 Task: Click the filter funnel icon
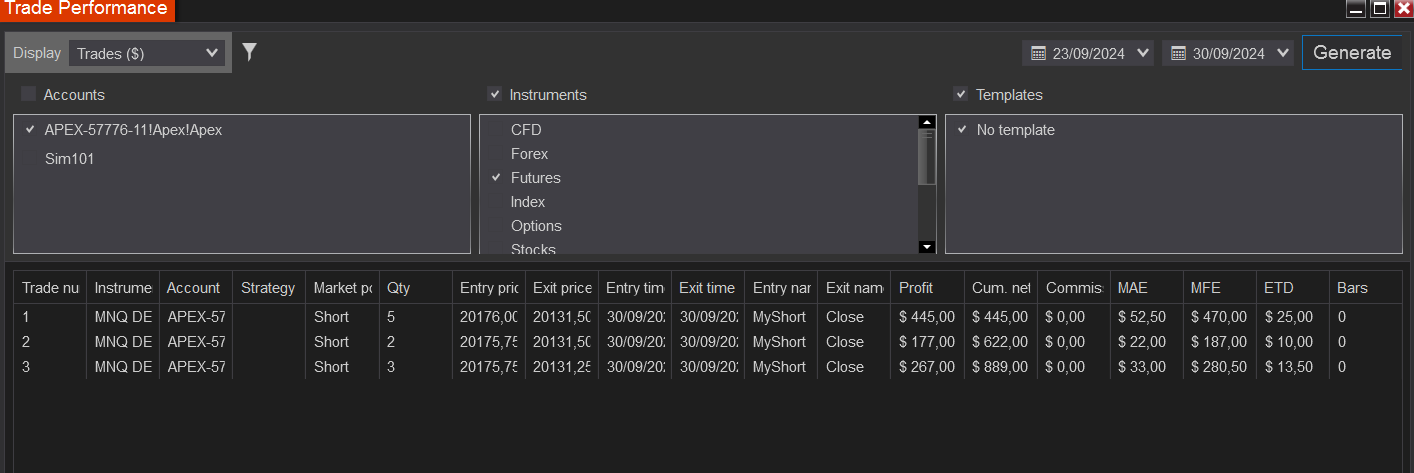(x=250, y=52)
